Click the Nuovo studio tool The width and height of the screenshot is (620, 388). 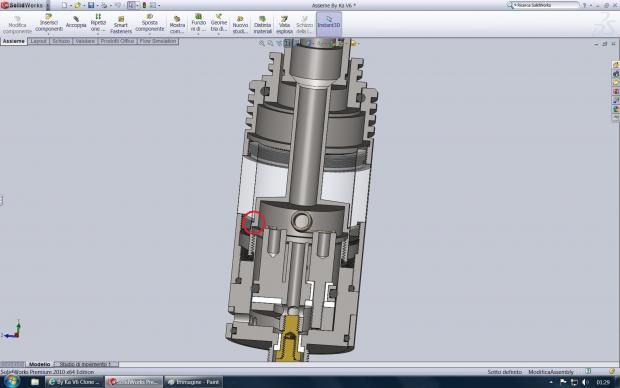240,25
